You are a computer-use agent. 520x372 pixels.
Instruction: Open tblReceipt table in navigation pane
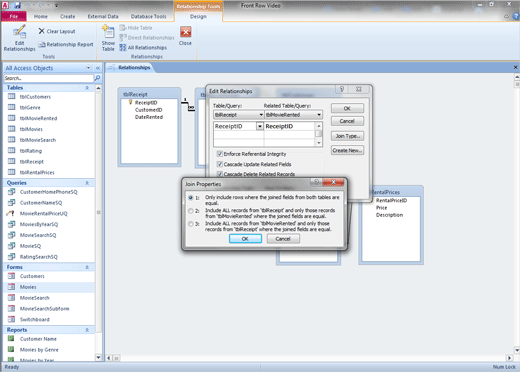point(32,162)
